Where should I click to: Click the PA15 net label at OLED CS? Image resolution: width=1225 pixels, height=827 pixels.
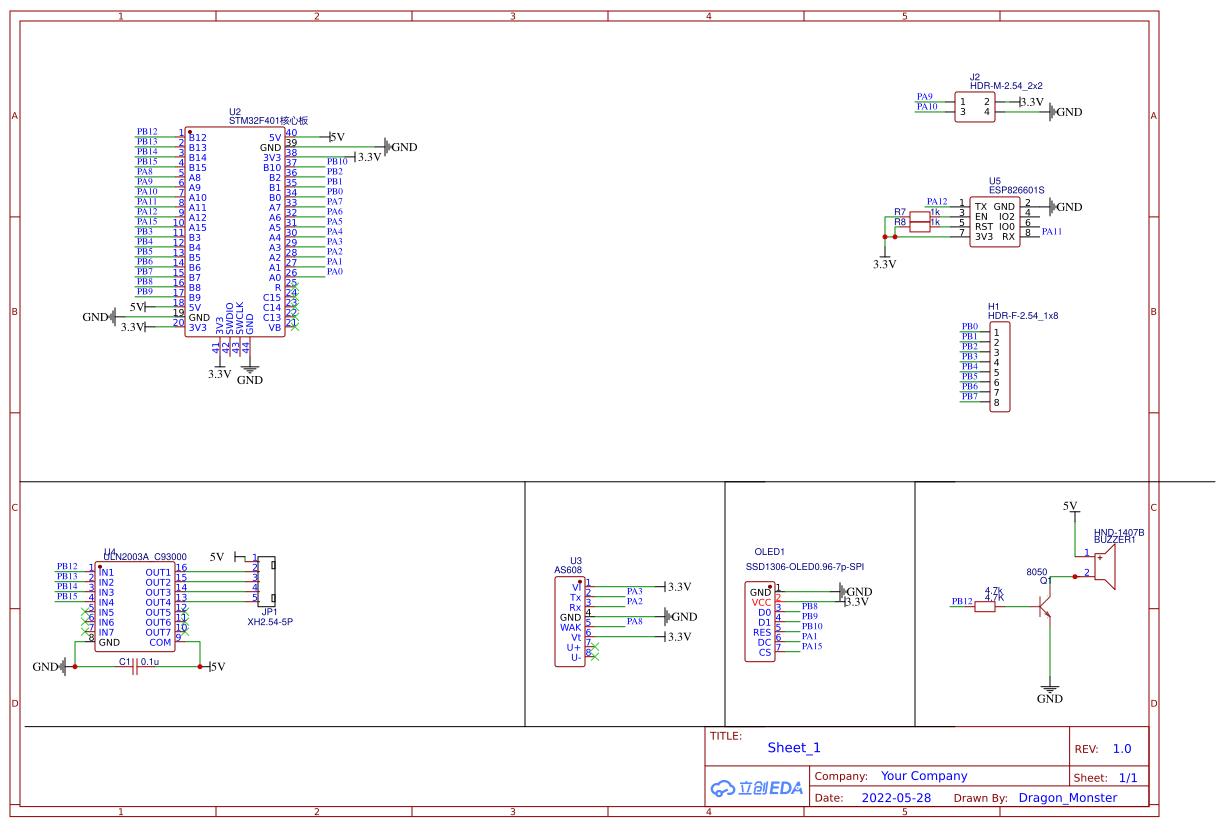click(812, 646)
